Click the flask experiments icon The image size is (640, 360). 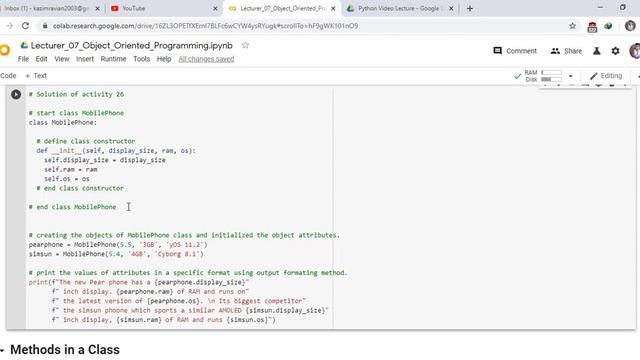tap(596, 51)
